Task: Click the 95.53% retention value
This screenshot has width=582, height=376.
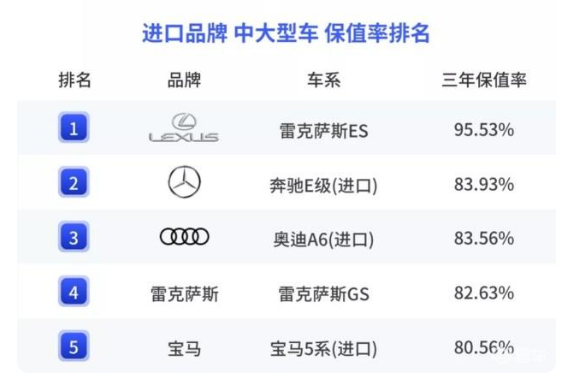Action: coord(484,130)
